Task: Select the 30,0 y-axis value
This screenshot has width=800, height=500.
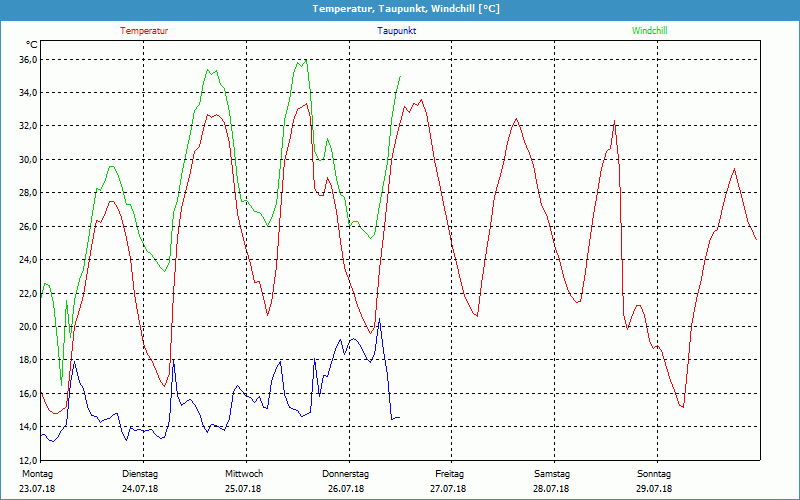Action: tap(29, 159)
